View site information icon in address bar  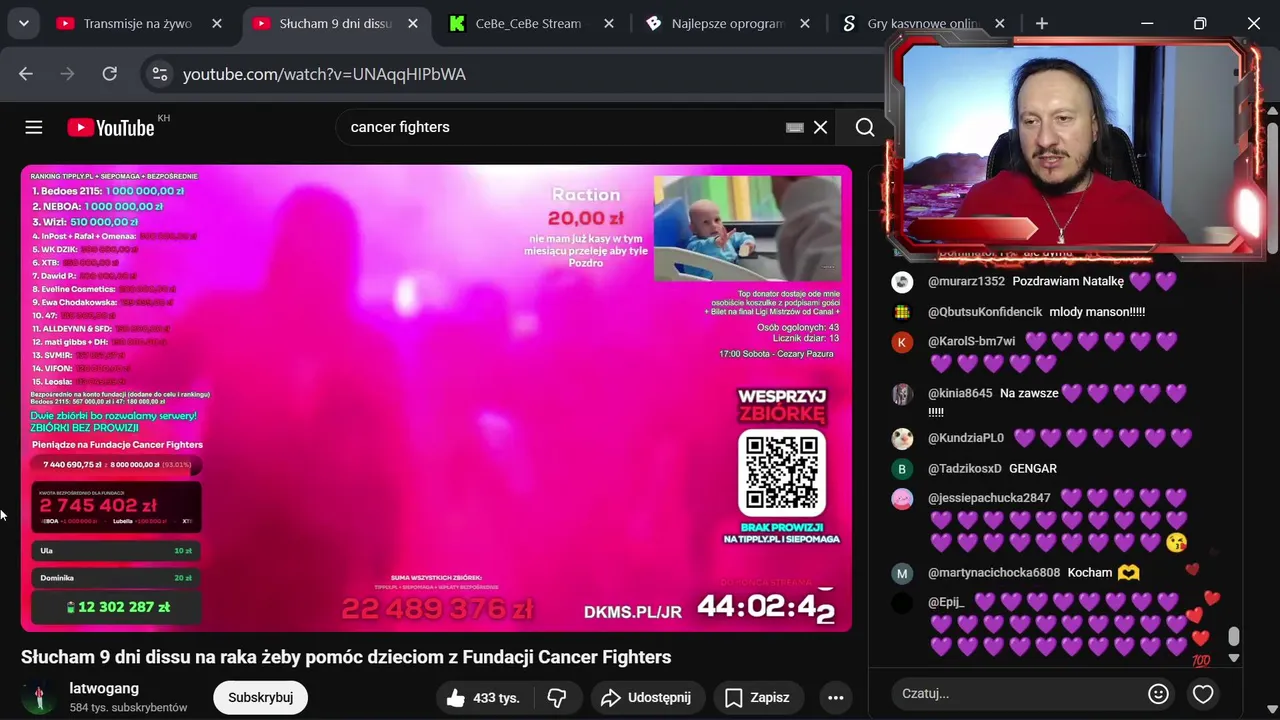pos(158,74)
